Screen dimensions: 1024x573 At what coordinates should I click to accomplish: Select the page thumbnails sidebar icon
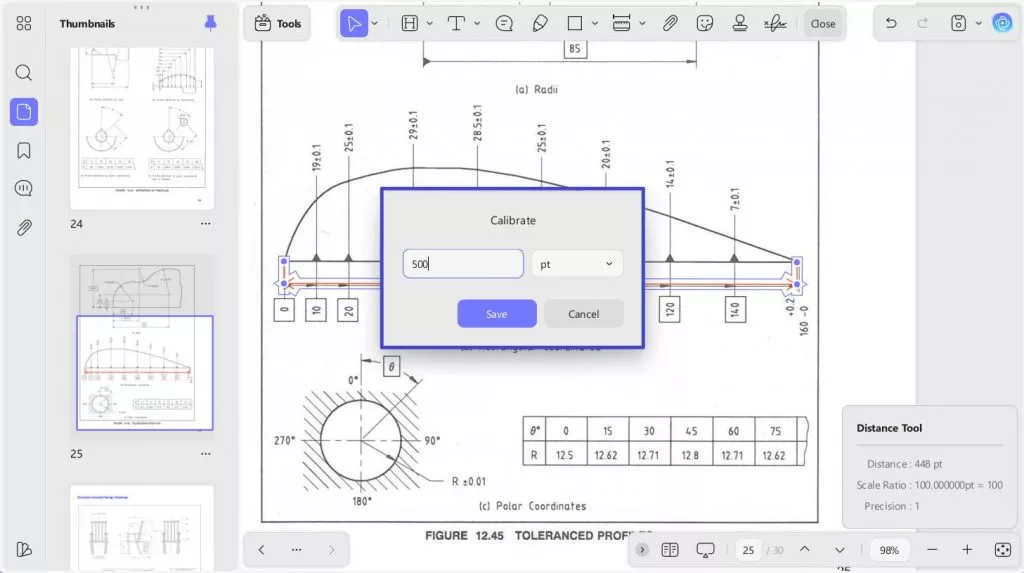point(24,112)
